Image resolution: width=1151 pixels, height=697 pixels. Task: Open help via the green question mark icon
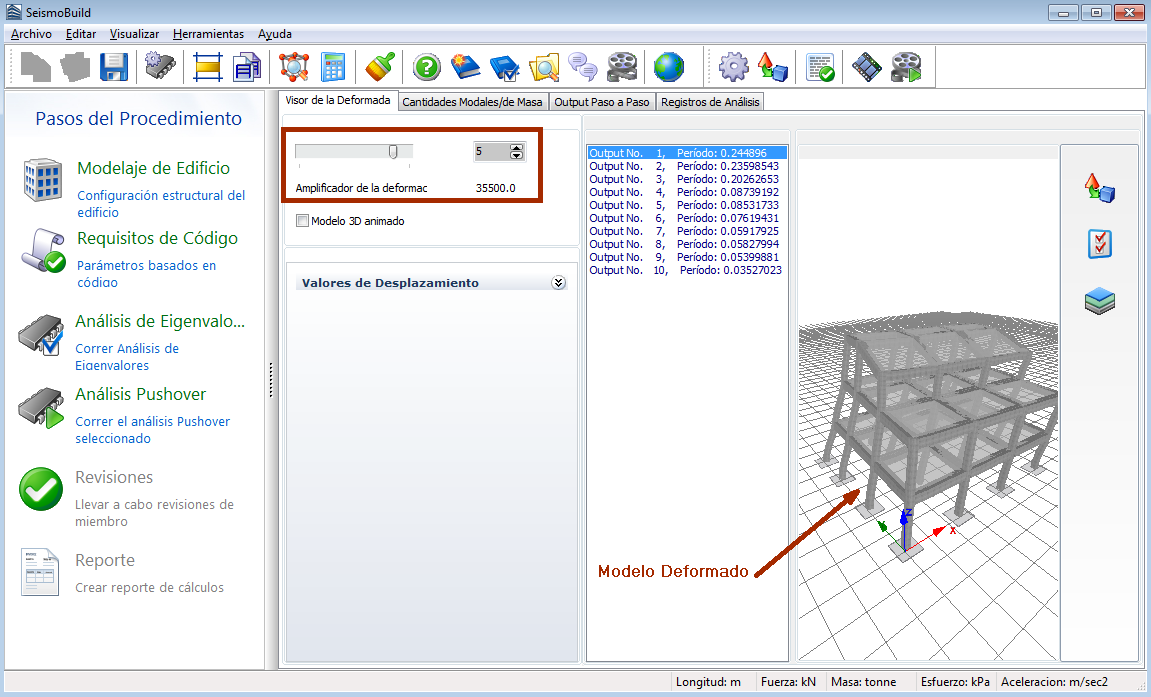coord(427,67)
